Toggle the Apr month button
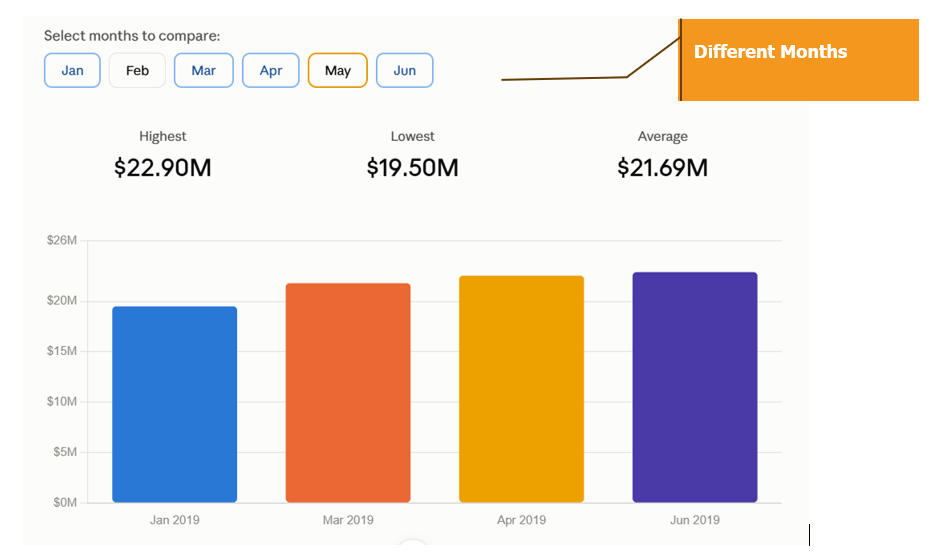The image size is (946, 553). tap(270, 71)
